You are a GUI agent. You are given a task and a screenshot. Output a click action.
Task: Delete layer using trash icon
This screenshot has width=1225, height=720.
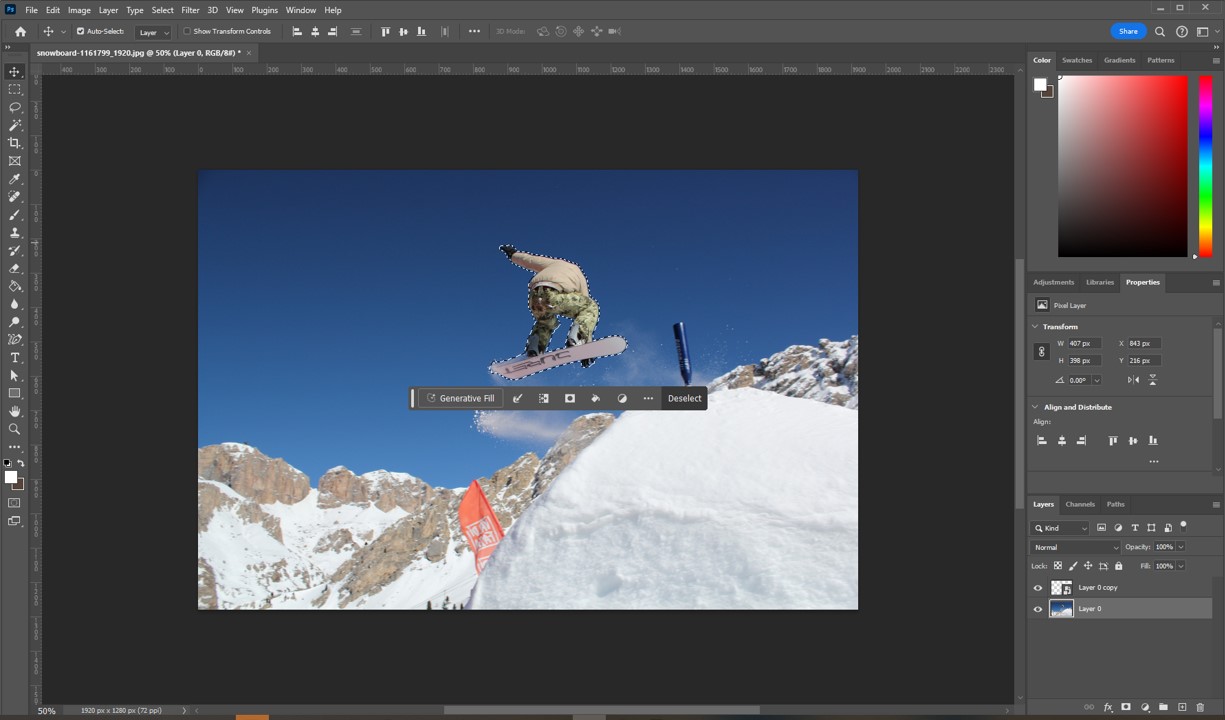[1201, 708]
